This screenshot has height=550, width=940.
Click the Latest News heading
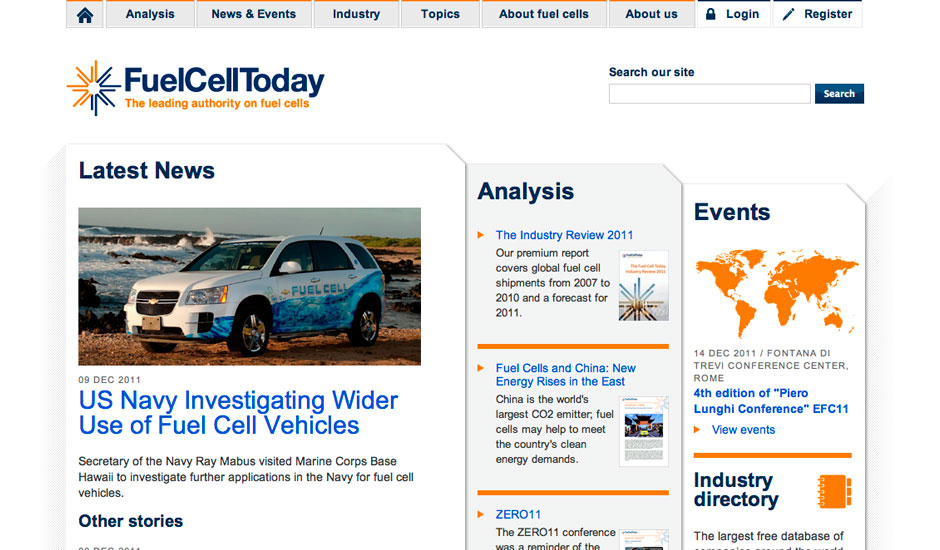click(x=147, y=171)
